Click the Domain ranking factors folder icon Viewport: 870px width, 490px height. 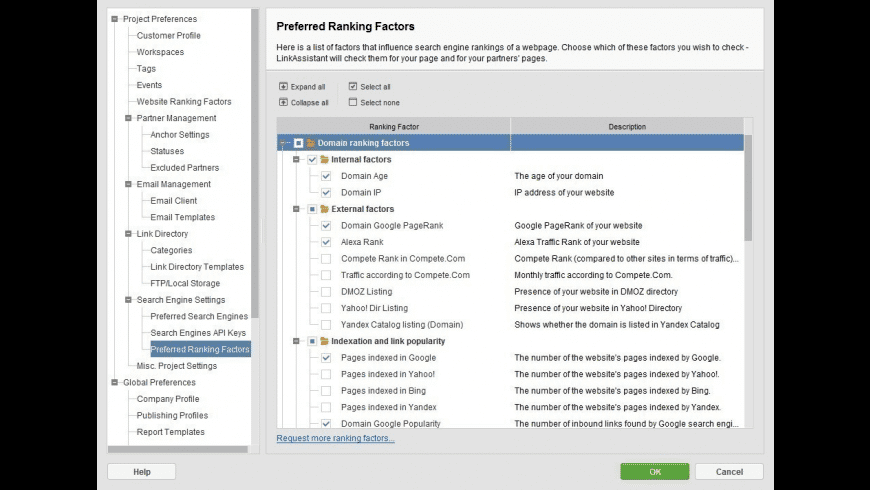311,143
